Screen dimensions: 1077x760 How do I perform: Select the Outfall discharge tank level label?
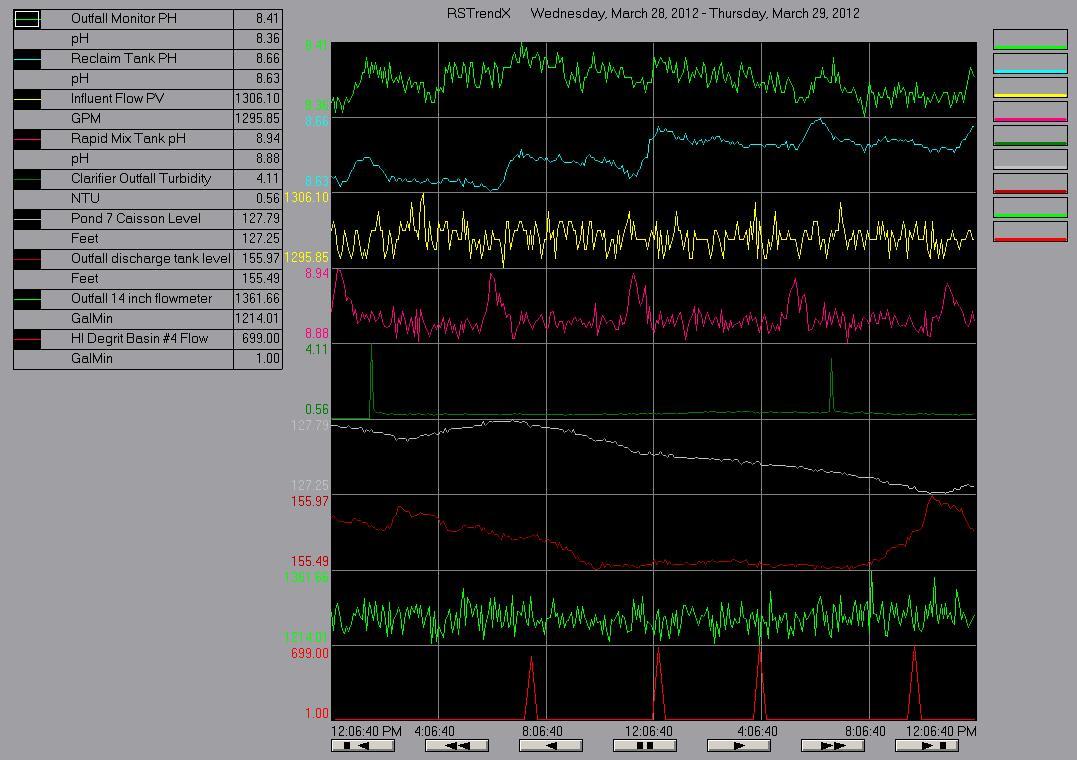coord(150,258)
